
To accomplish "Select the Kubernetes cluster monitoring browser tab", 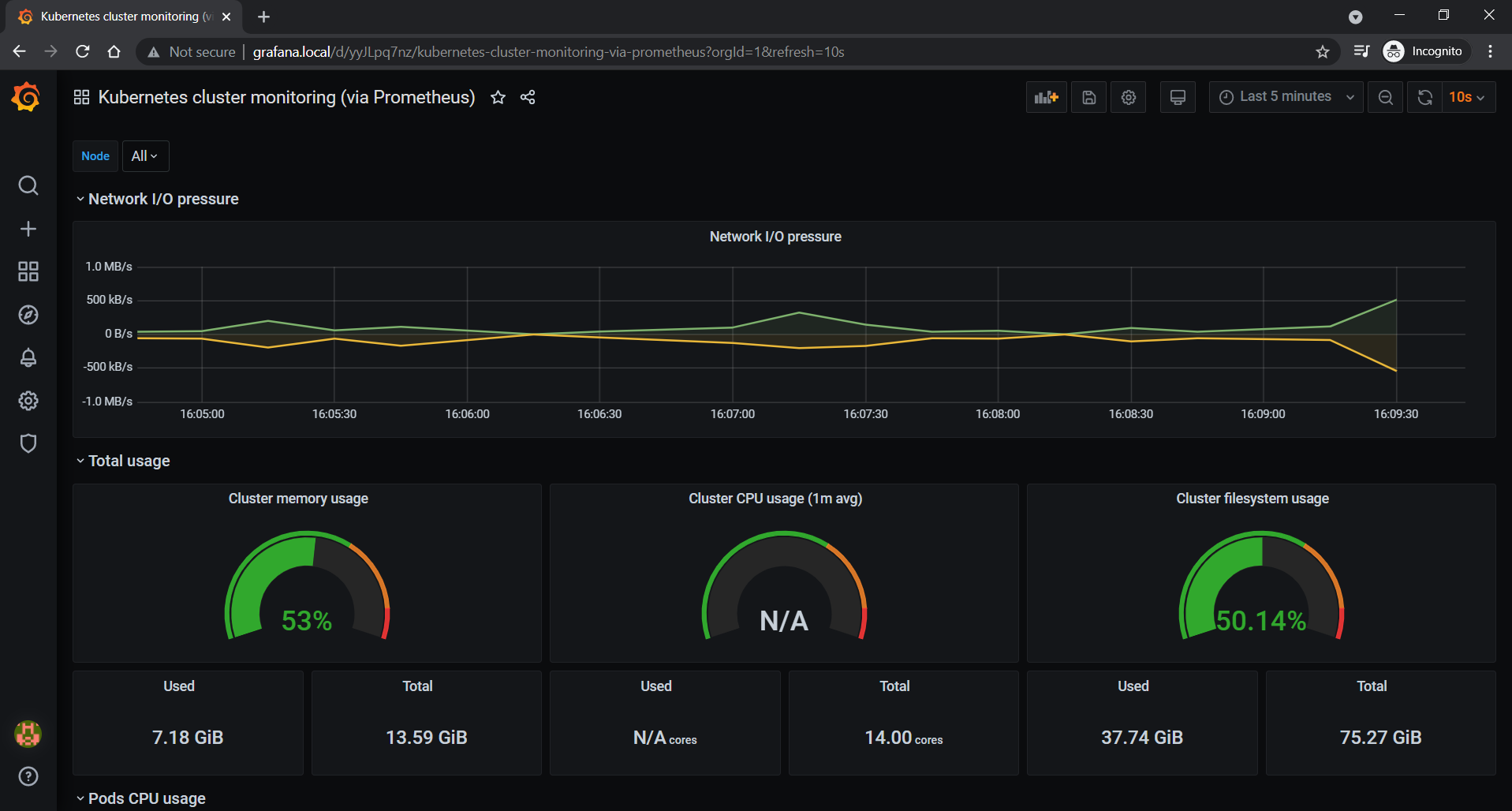I will 125,17.
